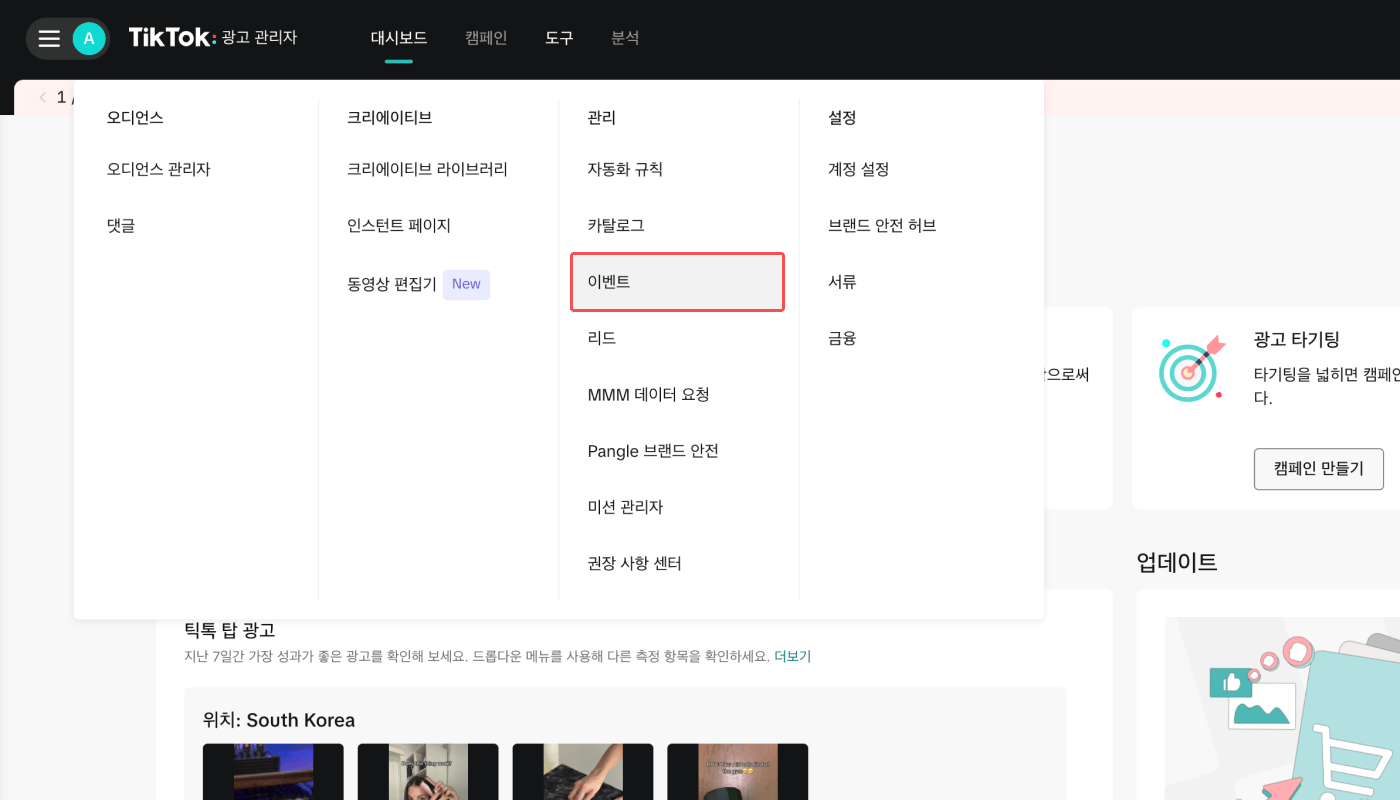
Task: Click the teal account avatar A
Action: pyautogui.click(x=89, y=39)
